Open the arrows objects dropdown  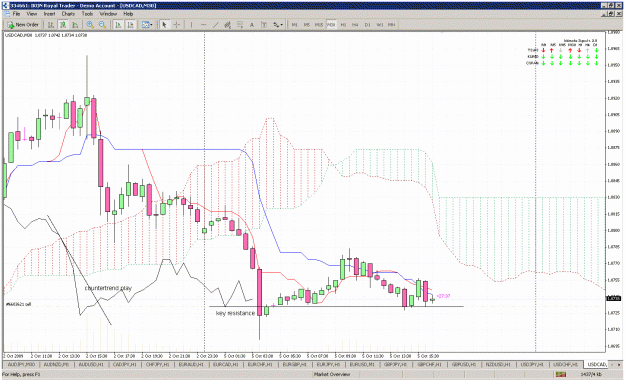pos(278,25)
